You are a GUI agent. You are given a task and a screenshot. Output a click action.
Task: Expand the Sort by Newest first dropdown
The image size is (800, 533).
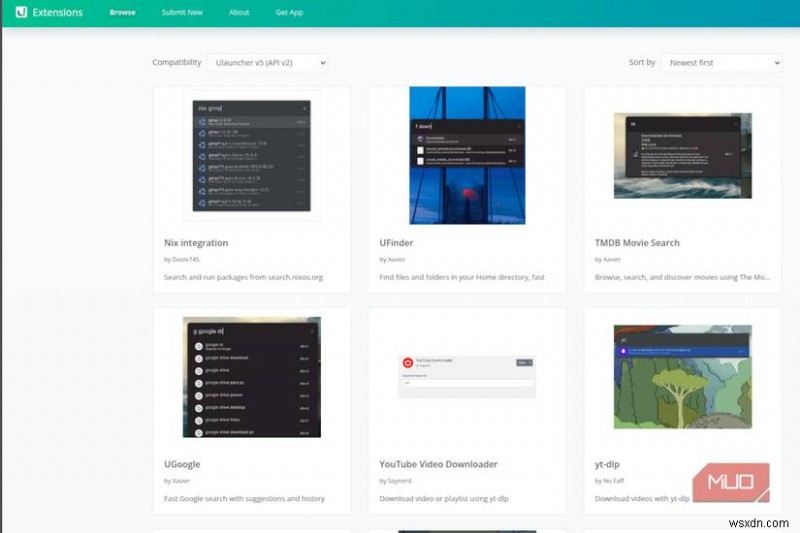721,63
